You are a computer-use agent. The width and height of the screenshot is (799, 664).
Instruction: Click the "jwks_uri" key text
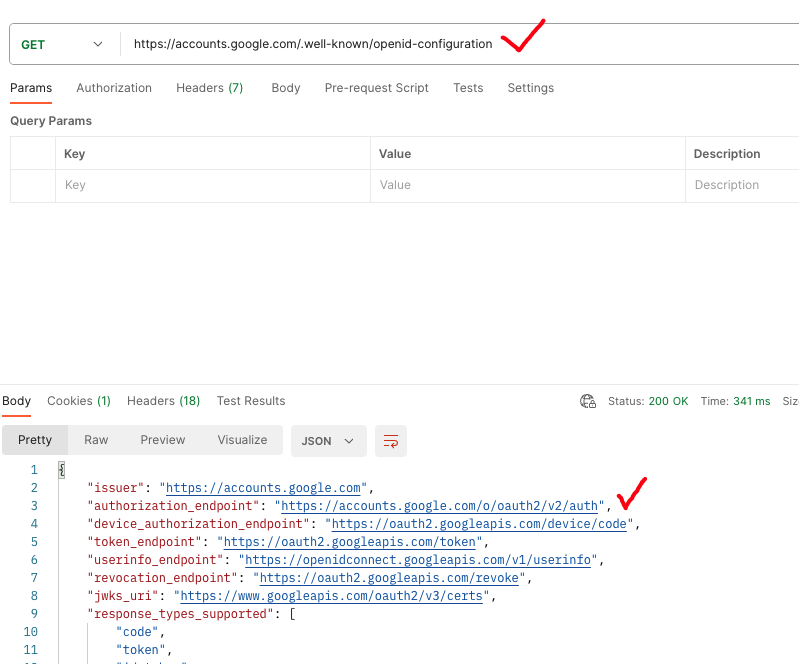point(123,596)
